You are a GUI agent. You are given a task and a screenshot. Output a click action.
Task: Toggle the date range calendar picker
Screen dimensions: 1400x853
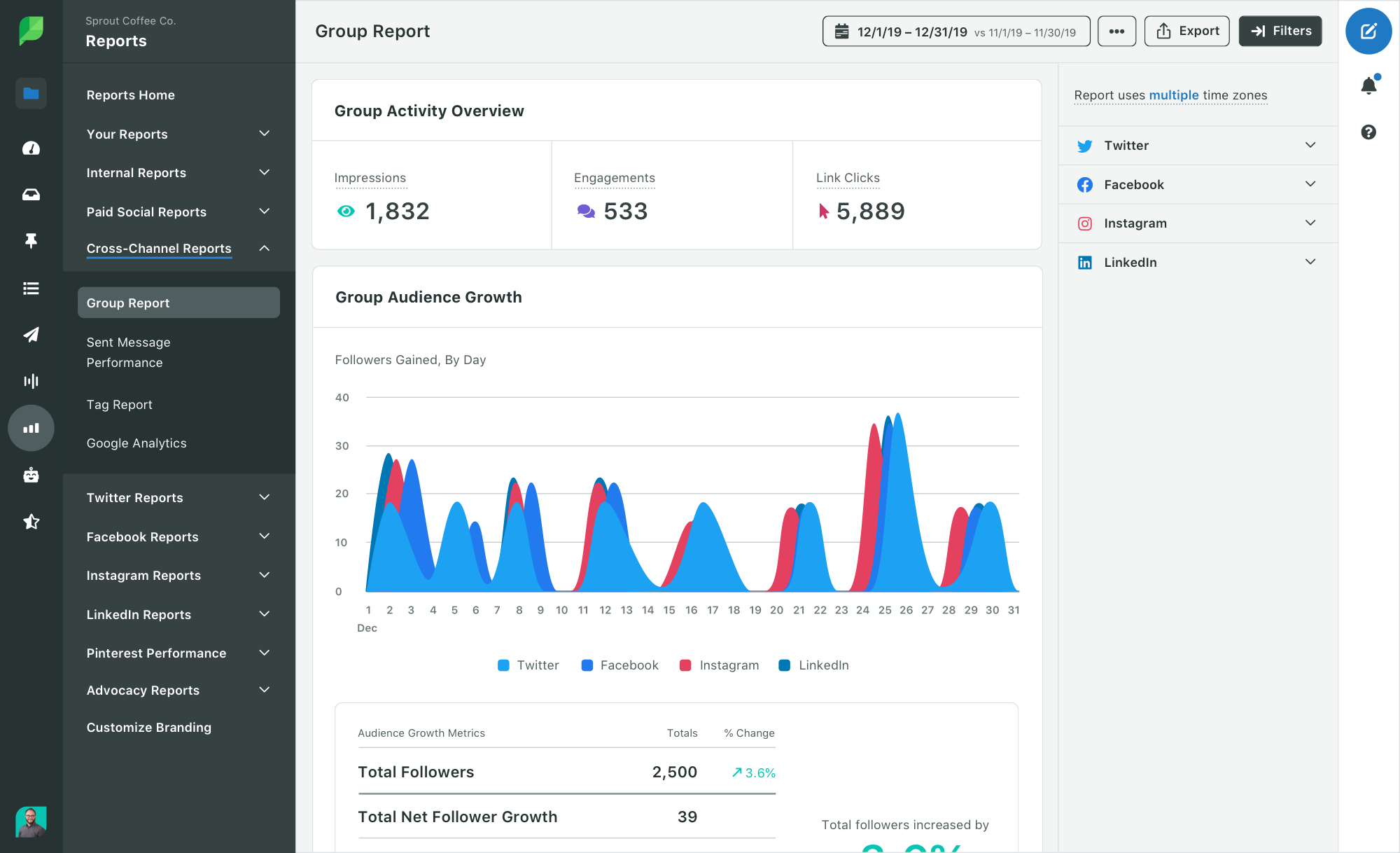[954, 30]
